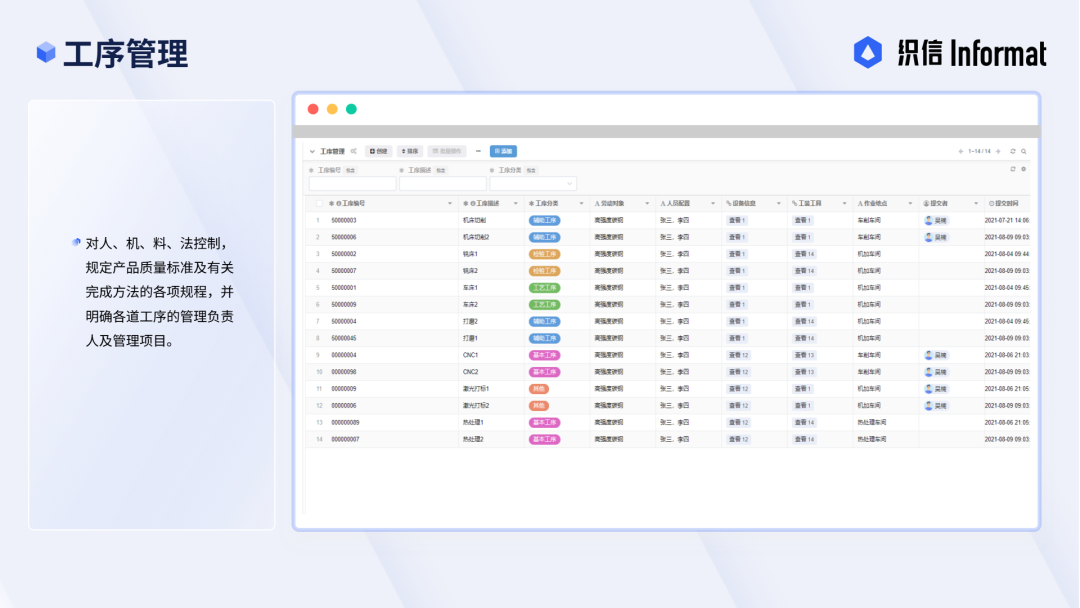Click the share icon beside 工序管理
Viewport: 1080px width, 608px height.
(353, 151)
